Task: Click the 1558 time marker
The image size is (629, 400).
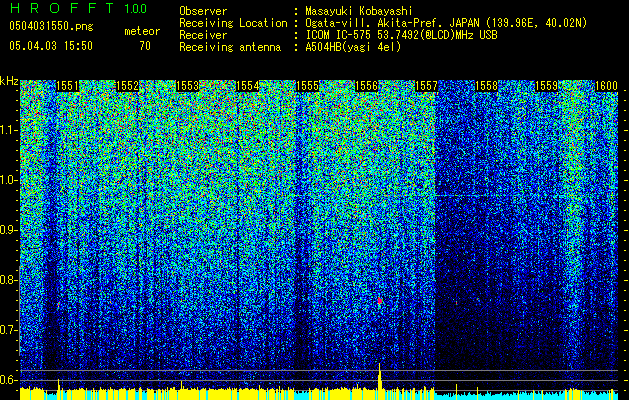Action: point(487,86)
